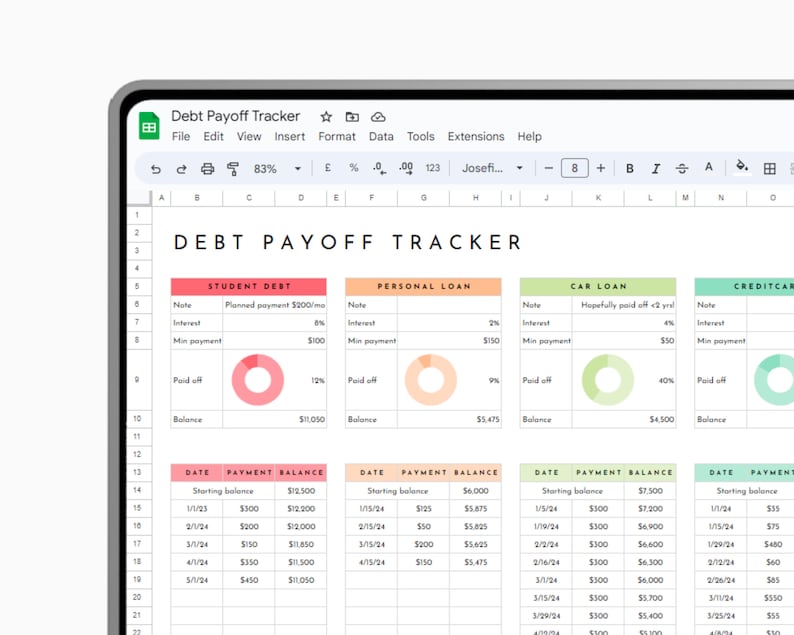
Task: Toggle strikethrough formatting
Action: click(682, 169)
